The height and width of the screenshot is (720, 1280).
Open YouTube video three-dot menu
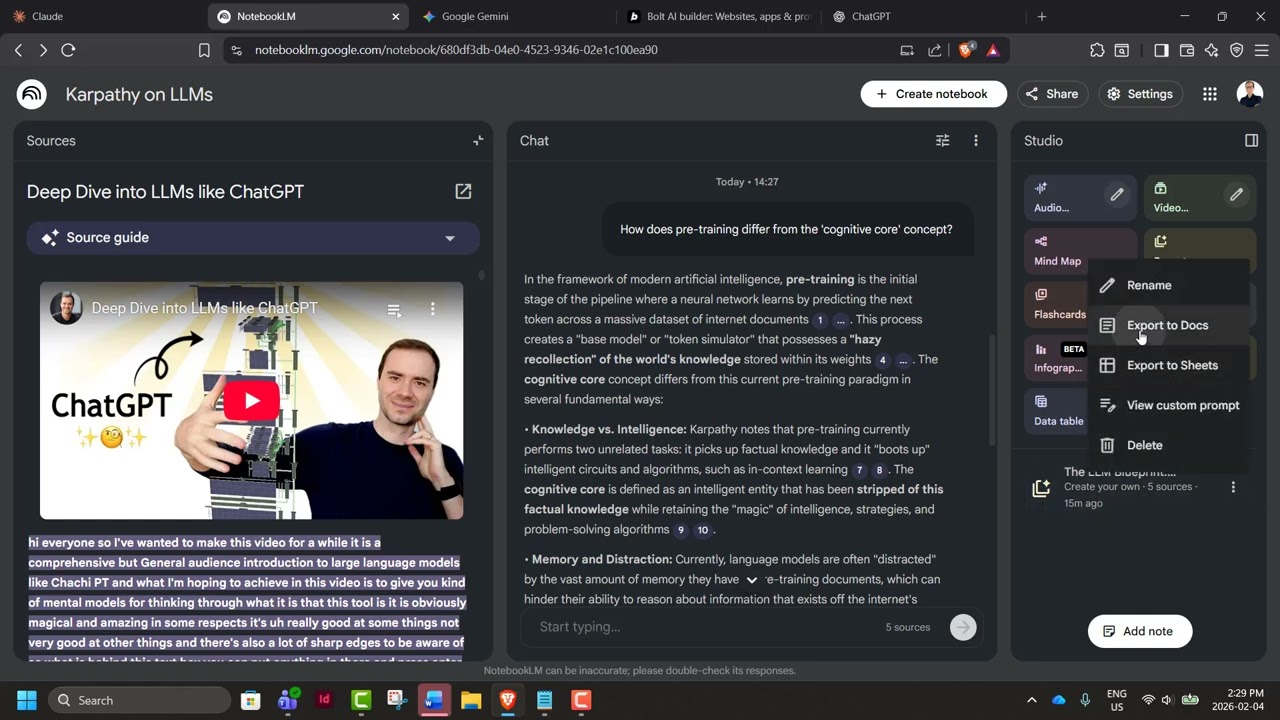[x=433, y=309]
